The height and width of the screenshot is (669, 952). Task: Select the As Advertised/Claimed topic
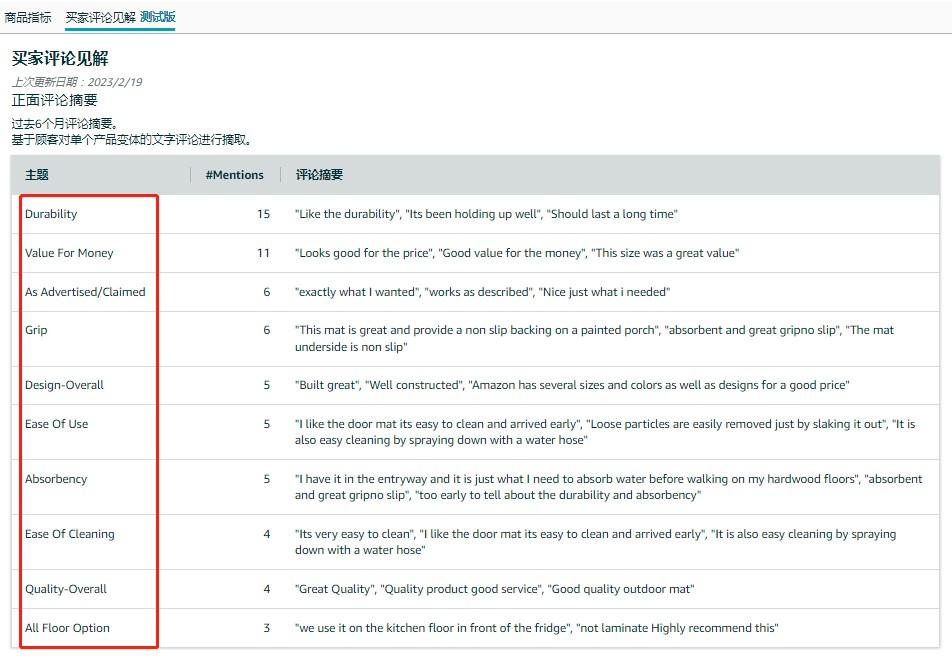[85, 291]
